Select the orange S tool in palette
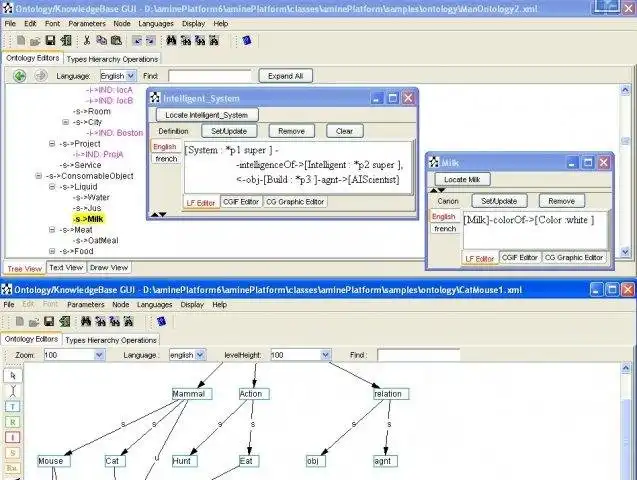 [13, 453]
